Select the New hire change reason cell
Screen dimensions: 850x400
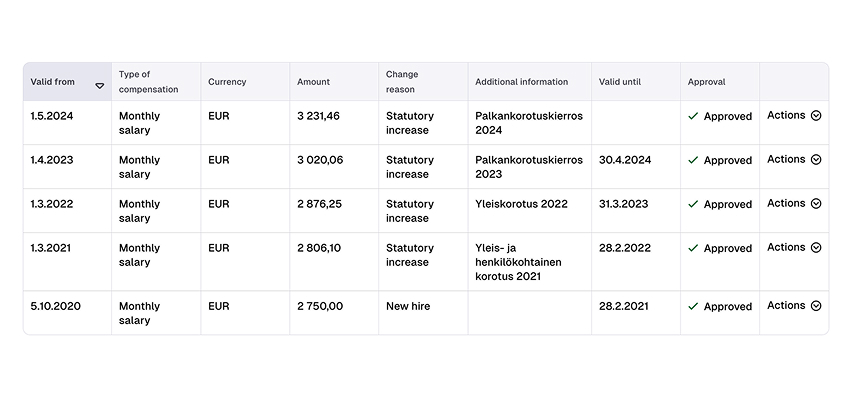[x=408, y=306]
